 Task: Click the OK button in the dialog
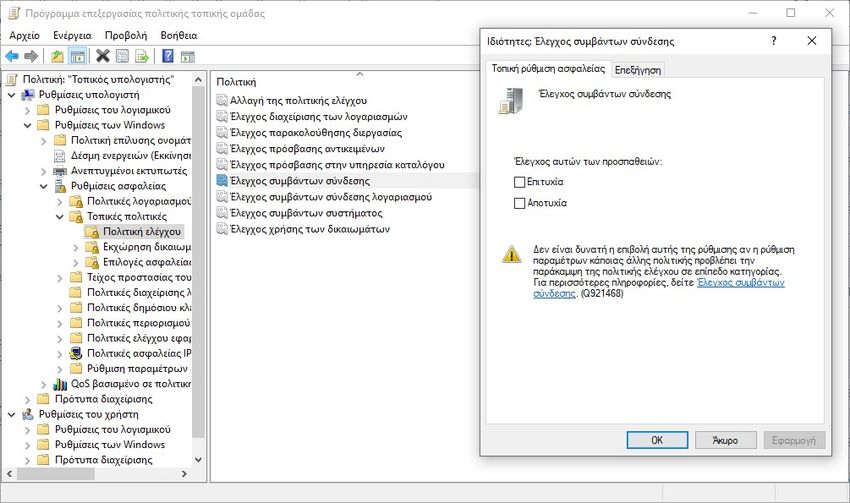[x=657, y=440]
